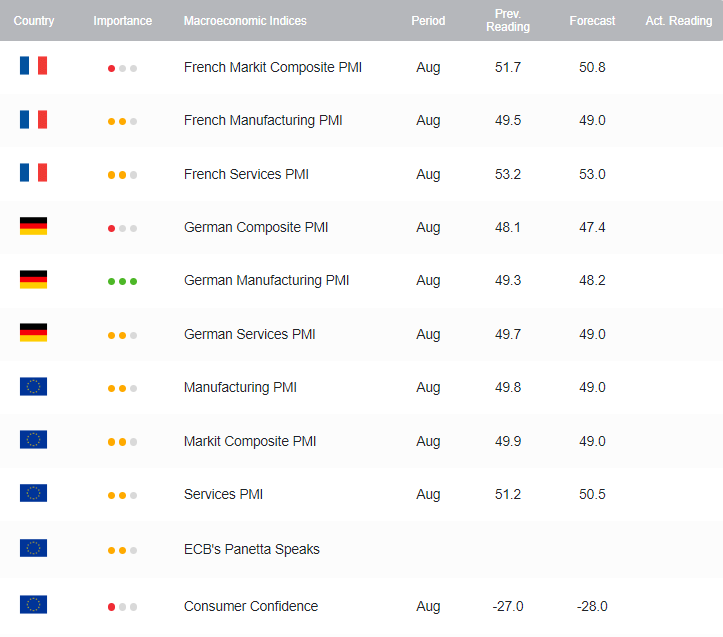Select French Services PMI index name
Screen dimensions: 723x637
(x=246, y=174)
